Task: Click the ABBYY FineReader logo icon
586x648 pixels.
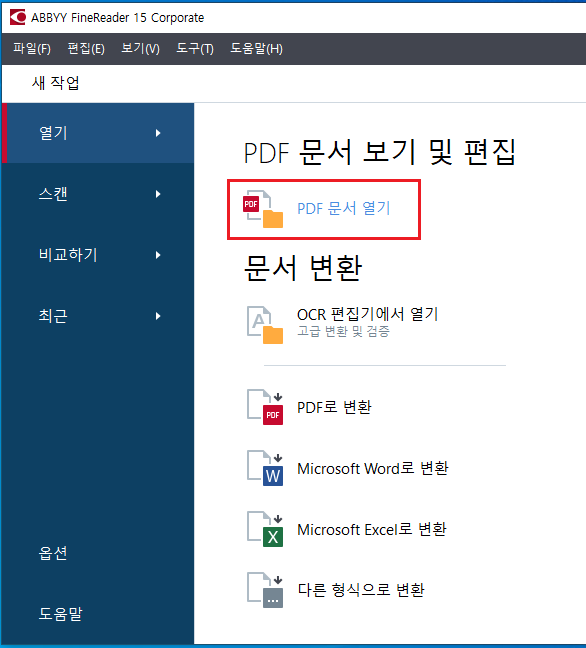Action: coord(18,17)
